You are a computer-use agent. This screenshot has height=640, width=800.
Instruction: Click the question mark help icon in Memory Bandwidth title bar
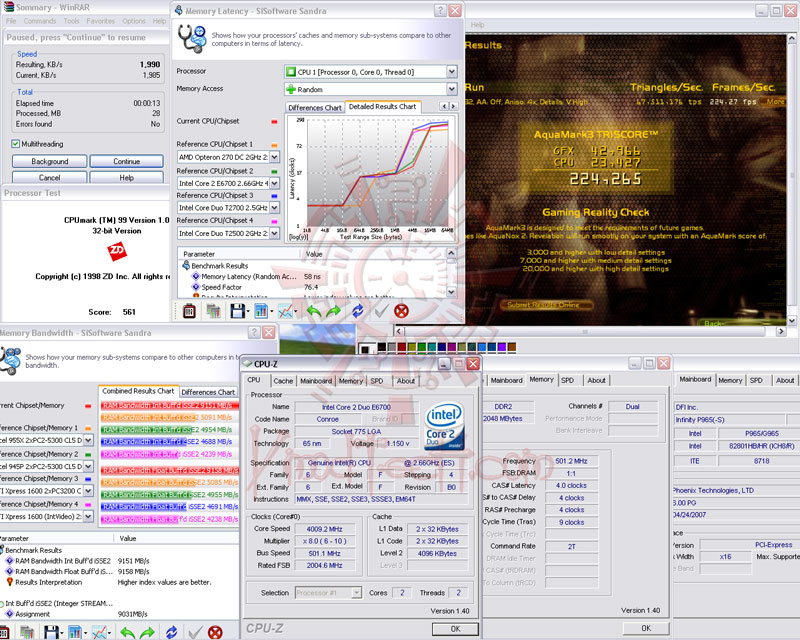pyautogui.click(x=254, y=333)
